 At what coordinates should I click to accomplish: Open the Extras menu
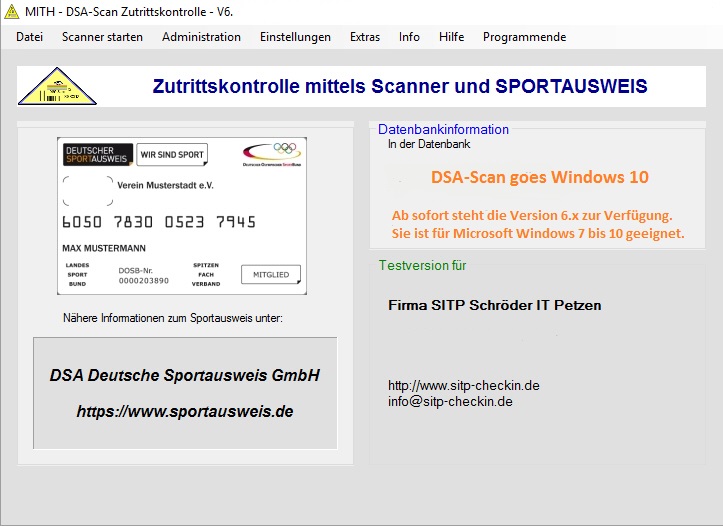(365, 37)
